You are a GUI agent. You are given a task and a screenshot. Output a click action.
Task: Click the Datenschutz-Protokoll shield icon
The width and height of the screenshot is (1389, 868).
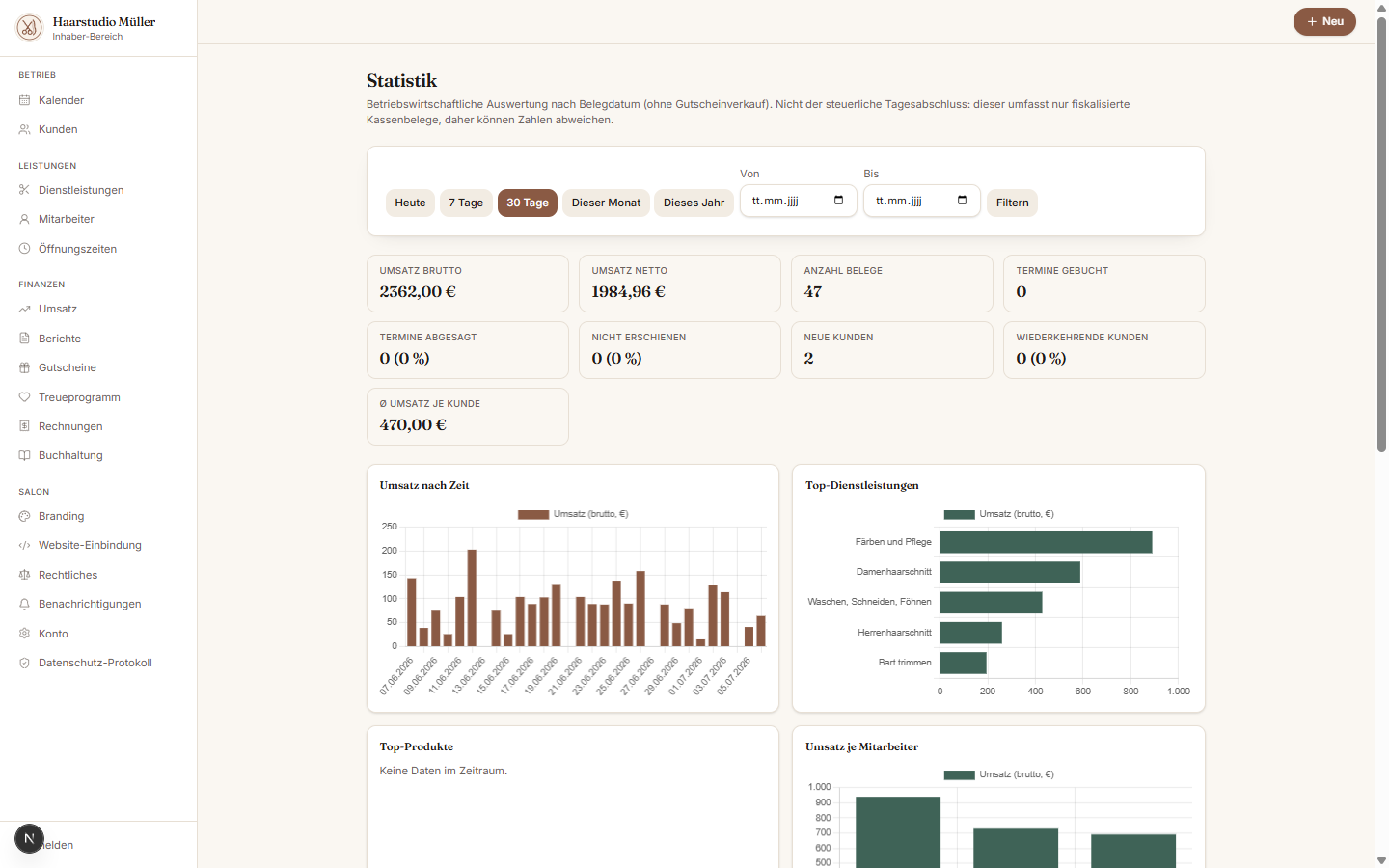[x=25, y=663]
